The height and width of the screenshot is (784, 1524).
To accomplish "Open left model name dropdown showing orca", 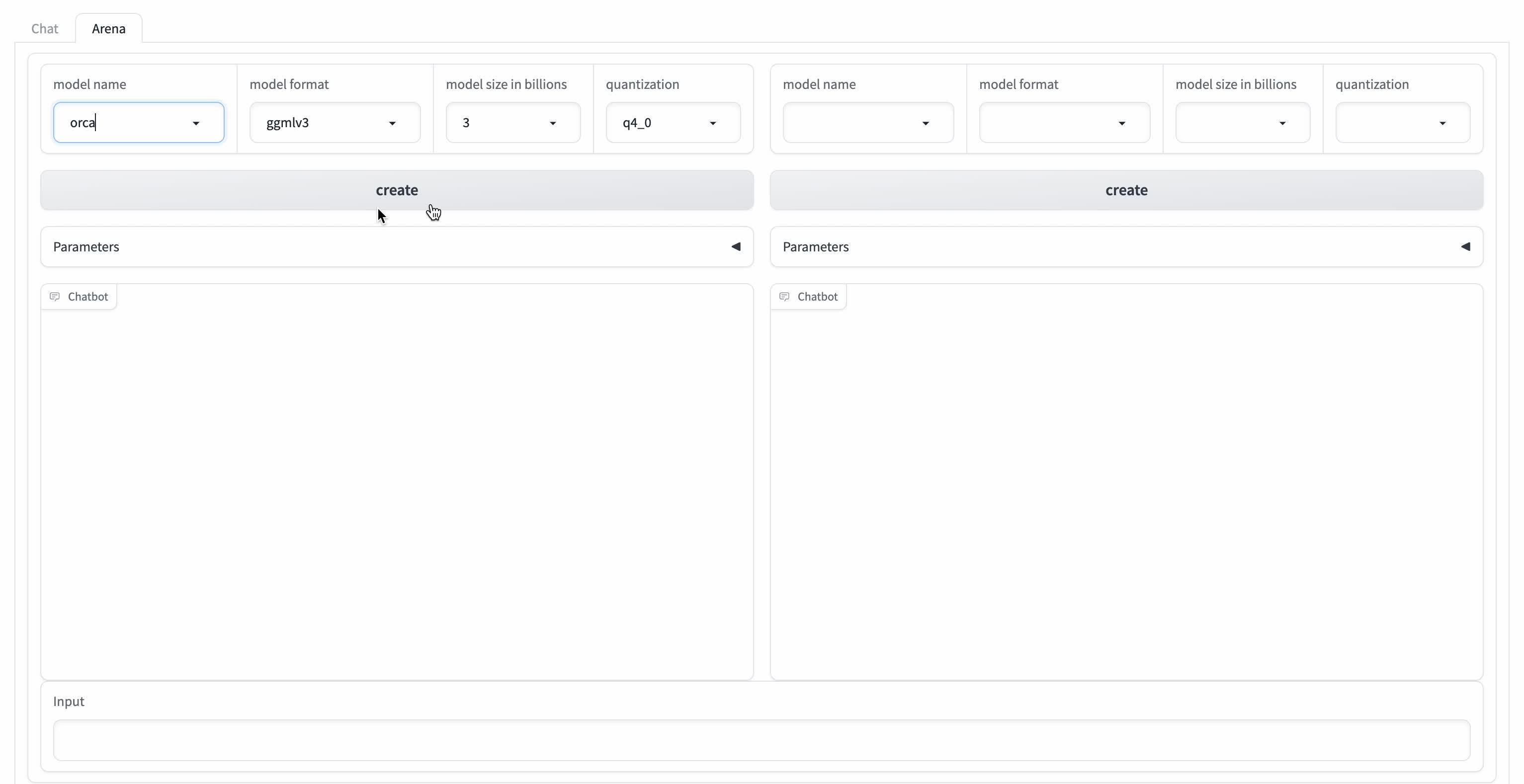I will 139,122.
